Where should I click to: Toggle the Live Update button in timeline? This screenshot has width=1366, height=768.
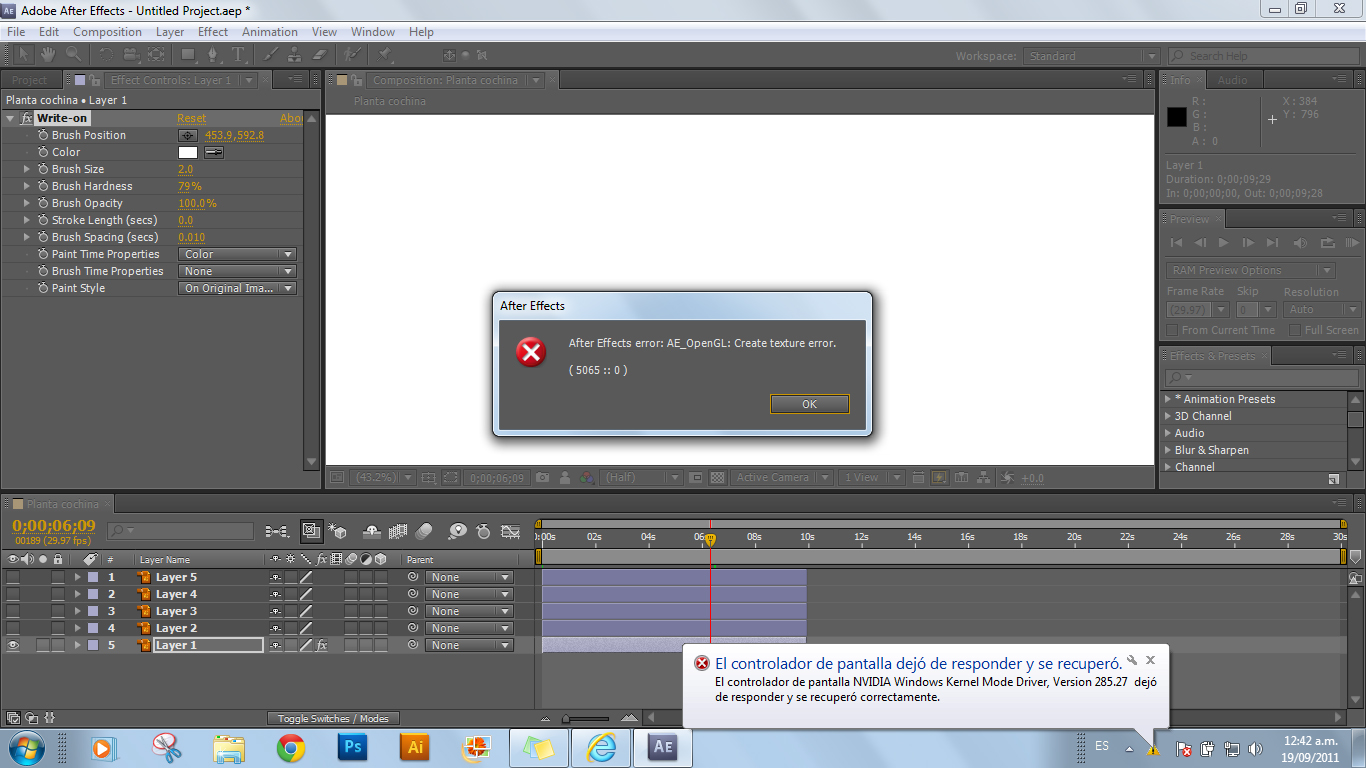(x=311, y=531)
